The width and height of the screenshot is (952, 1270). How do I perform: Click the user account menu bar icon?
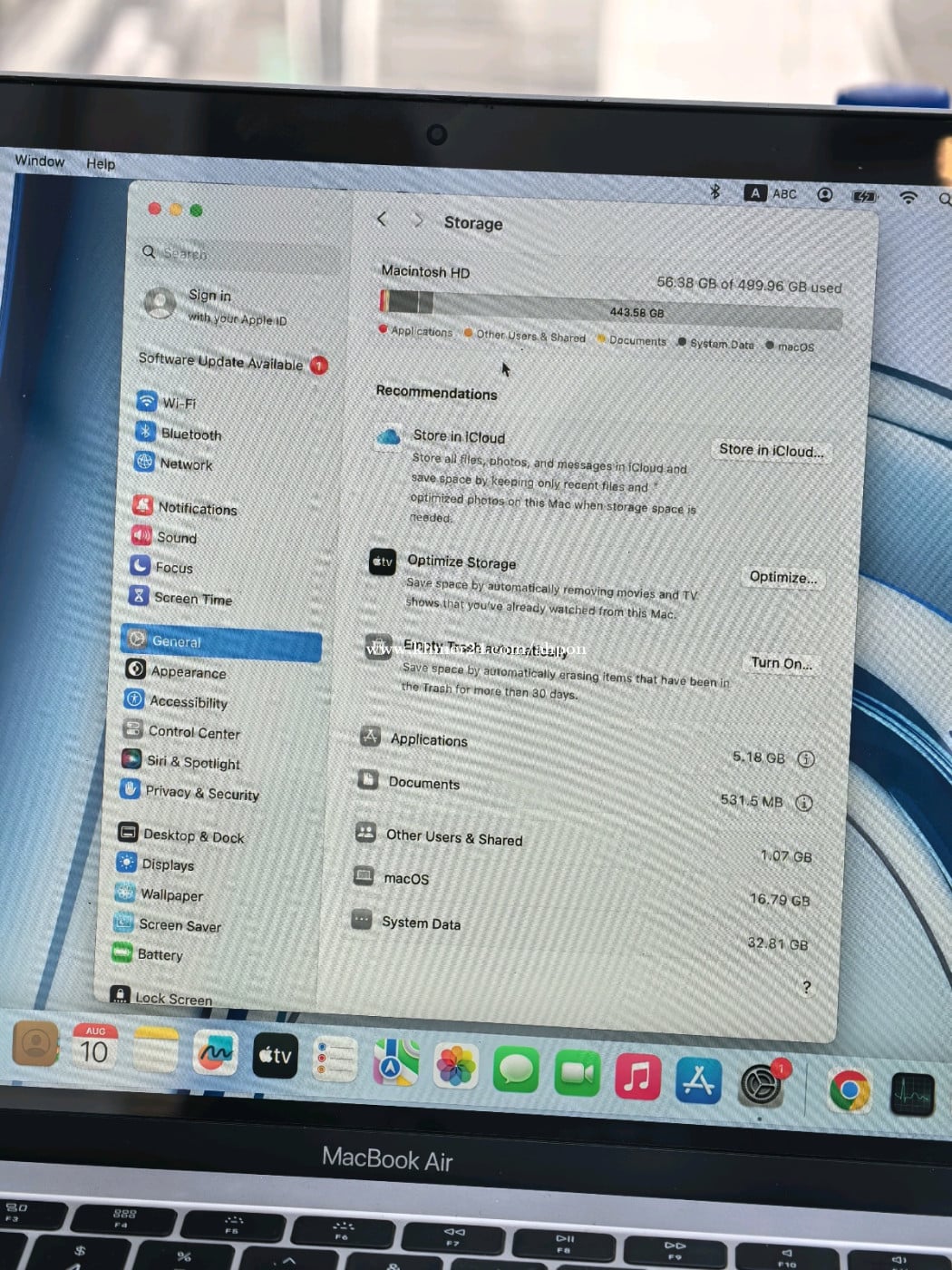coord(824,194)
